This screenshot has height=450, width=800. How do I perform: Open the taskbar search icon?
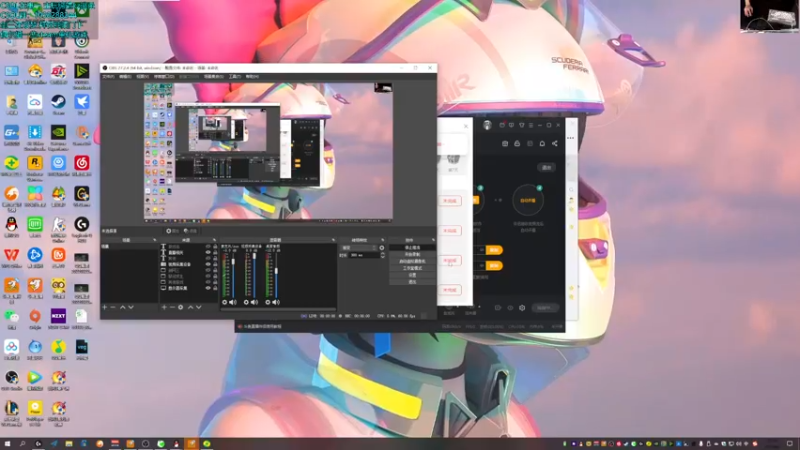(22, 444)
